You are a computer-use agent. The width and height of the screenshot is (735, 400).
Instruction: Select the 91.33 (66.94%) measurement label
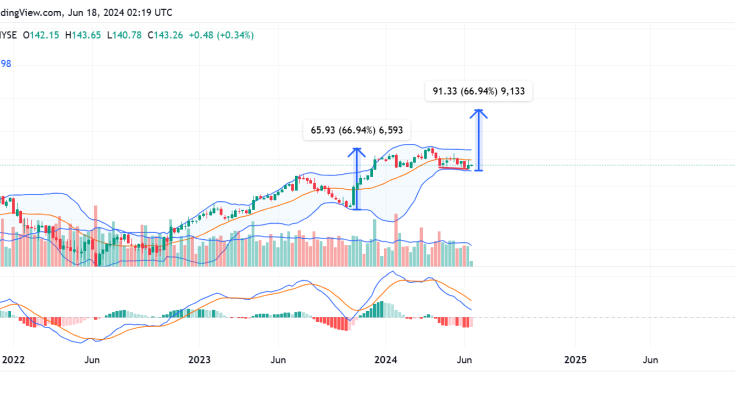click(x=478, y=91)
